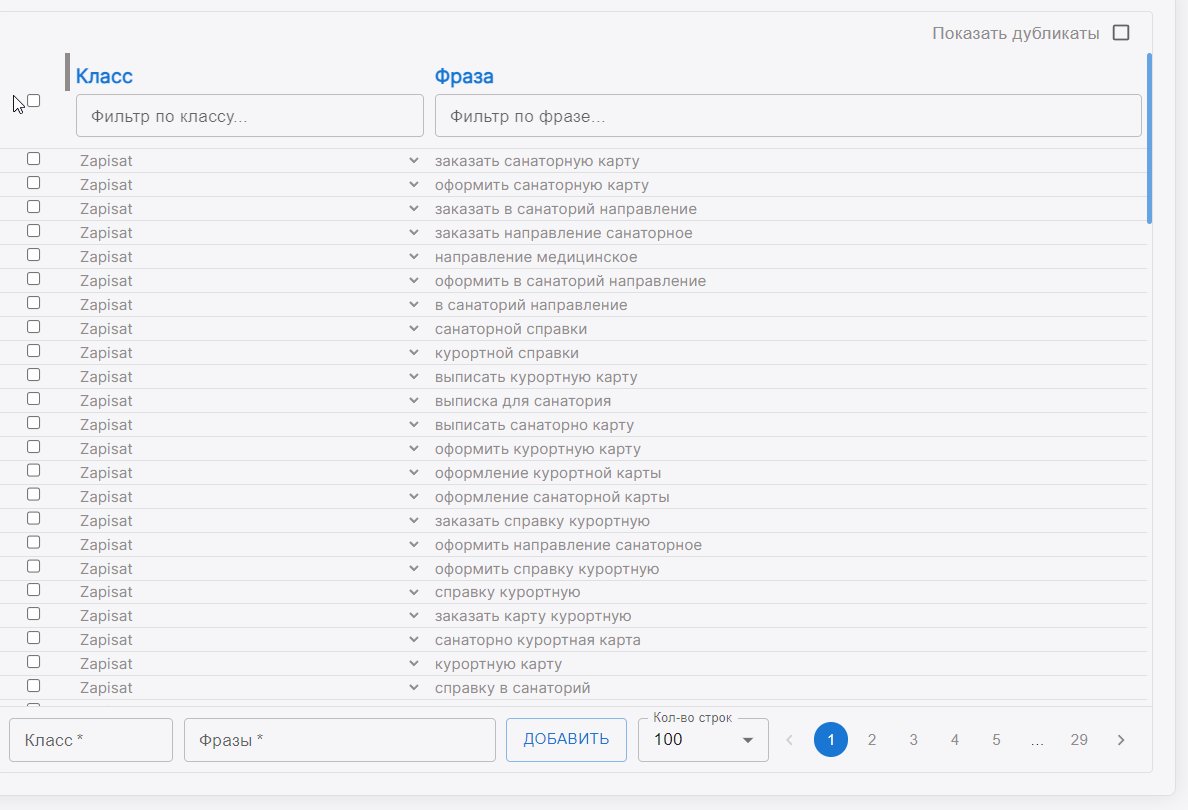Tick the checkbox beside справку в санаторий
The width and height of the screenshot is (1188, 810).
coord(34,686)
